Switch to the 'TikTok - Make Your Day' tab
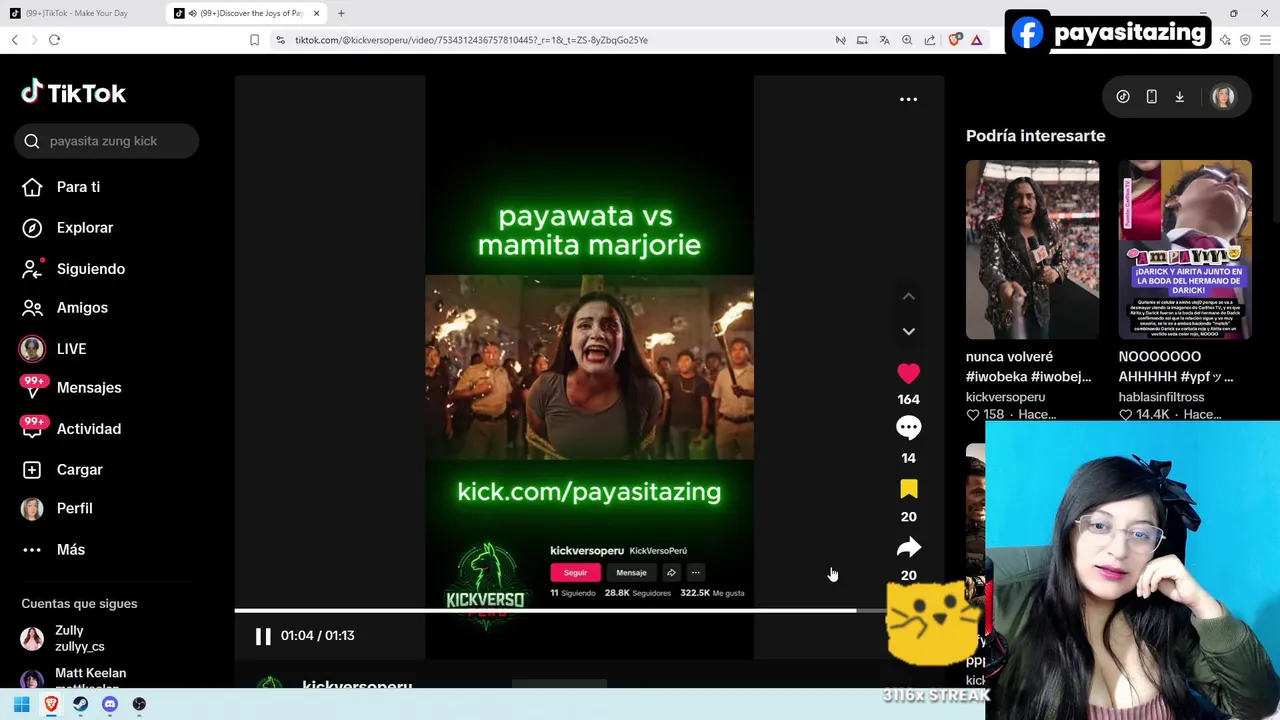 click(x=77, y=13)
